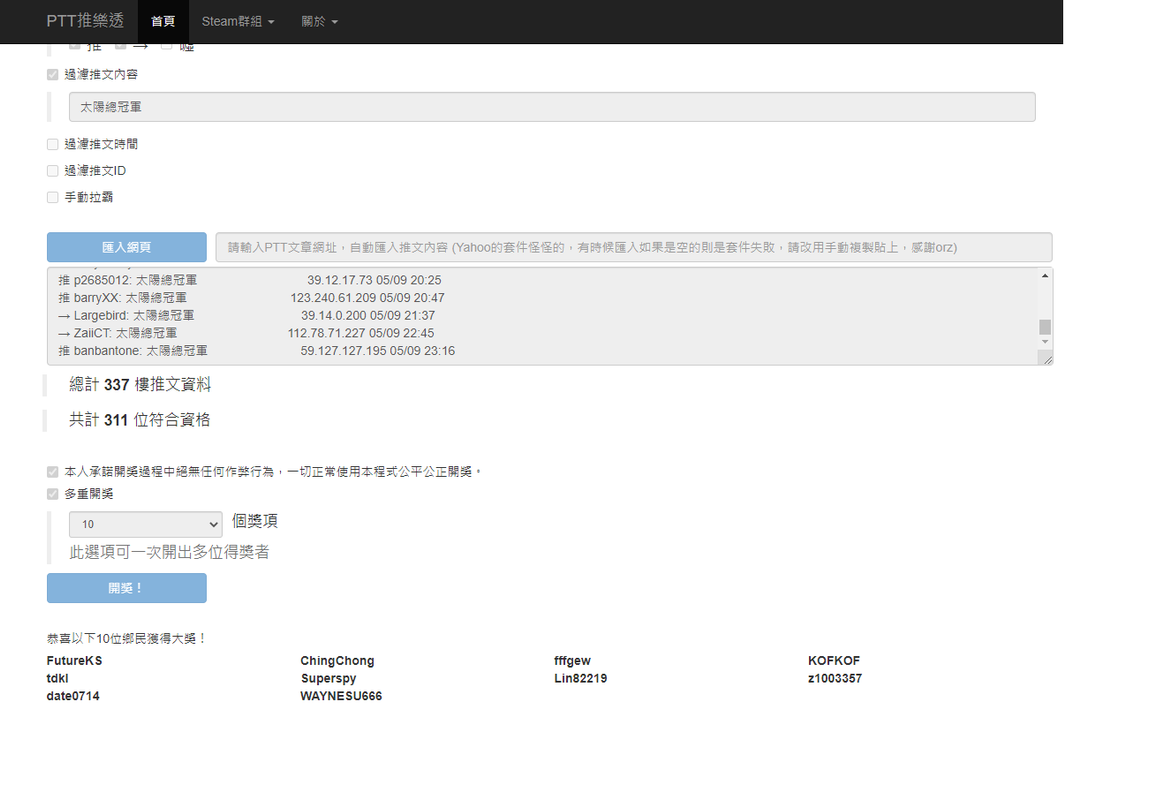Select the 首頁 navigation tab
This screenshot has height=800, width=1149.
(x=163, y=21)
